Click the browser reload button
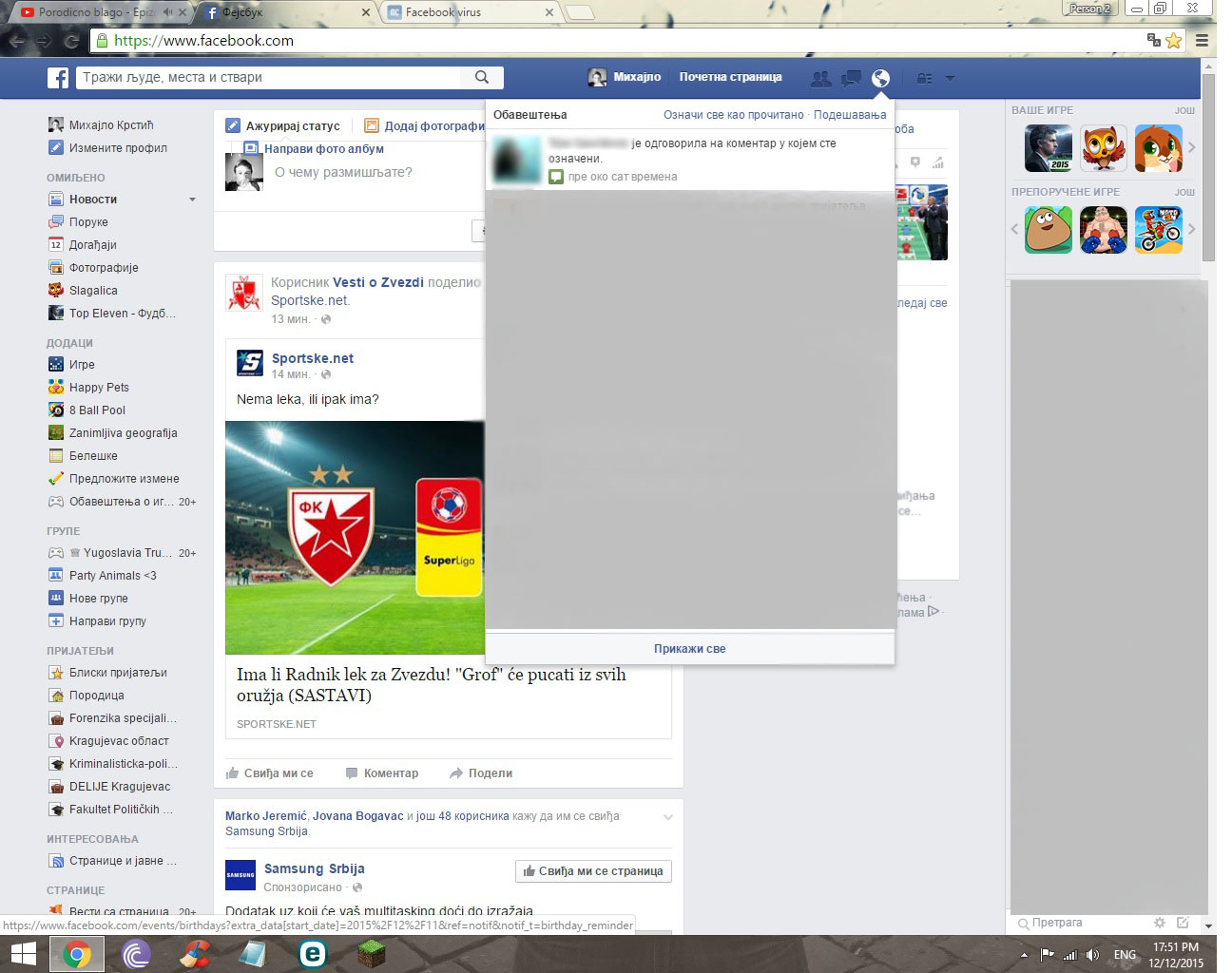1232x973 pixels. pos(70,41)
